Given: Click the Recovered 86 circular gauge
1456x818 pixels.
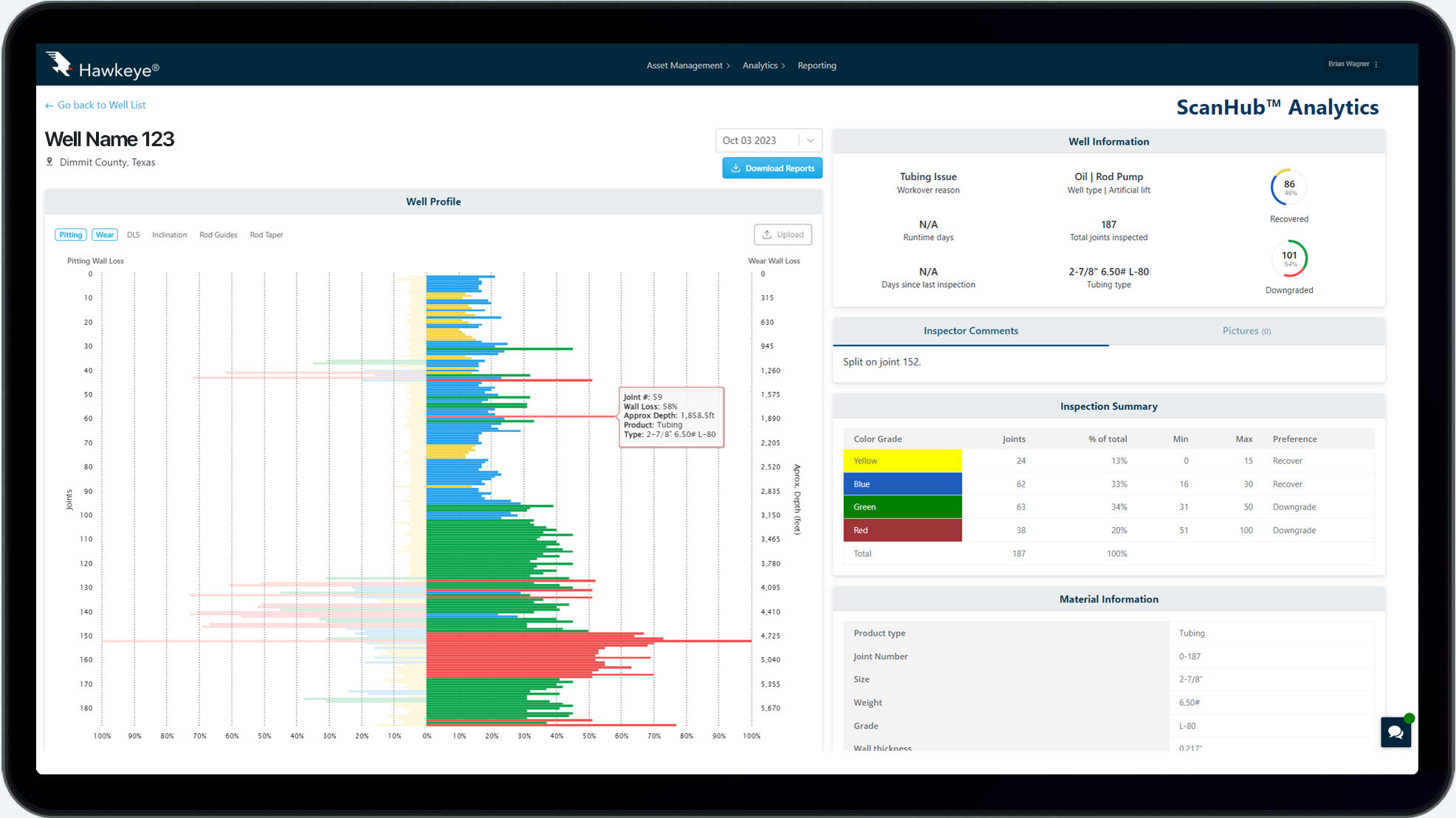Looking at the screenshot, I should click(x=1288, y=188).
